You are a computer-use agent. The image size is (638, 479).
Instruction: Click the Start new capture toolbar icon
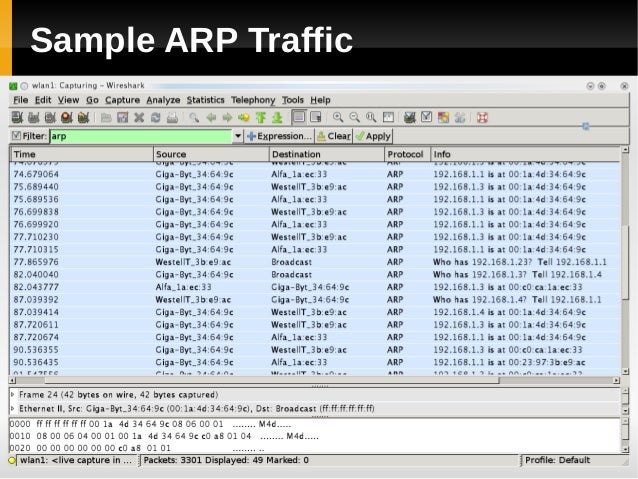click(x=50, y=118)
